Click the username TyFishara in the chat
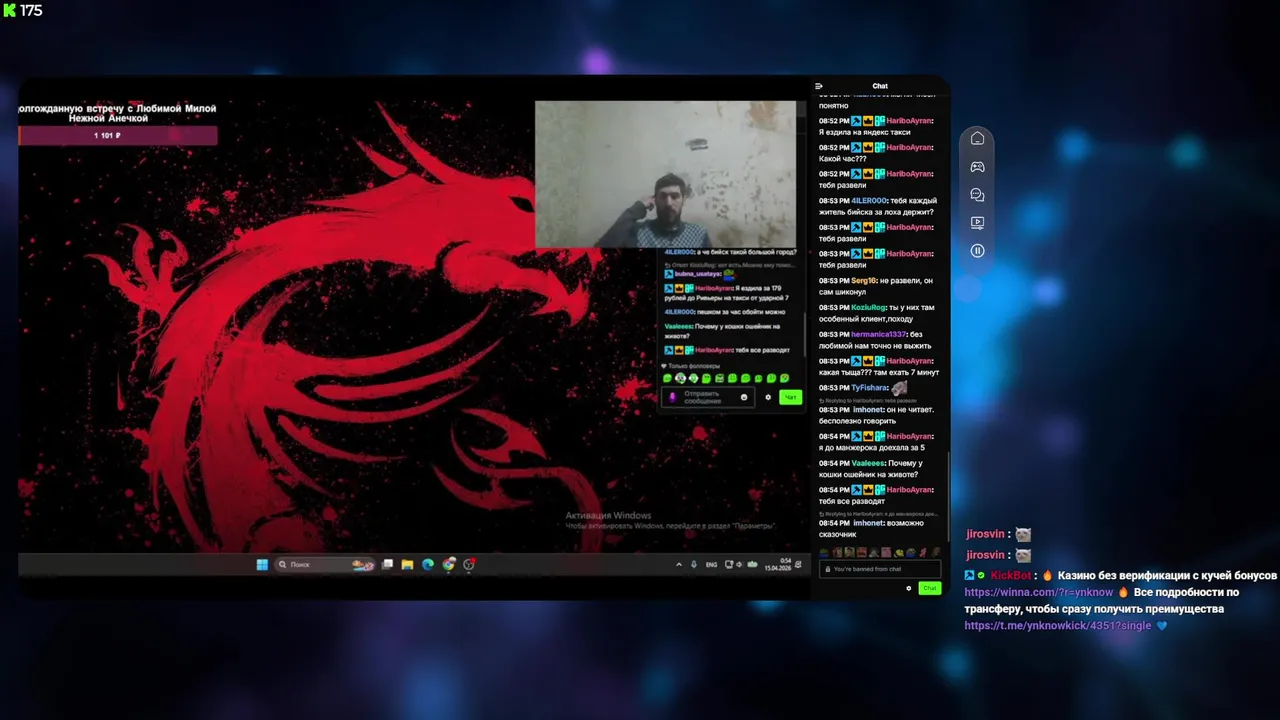This screenshot has width=1280, height=720. point(868,388)
